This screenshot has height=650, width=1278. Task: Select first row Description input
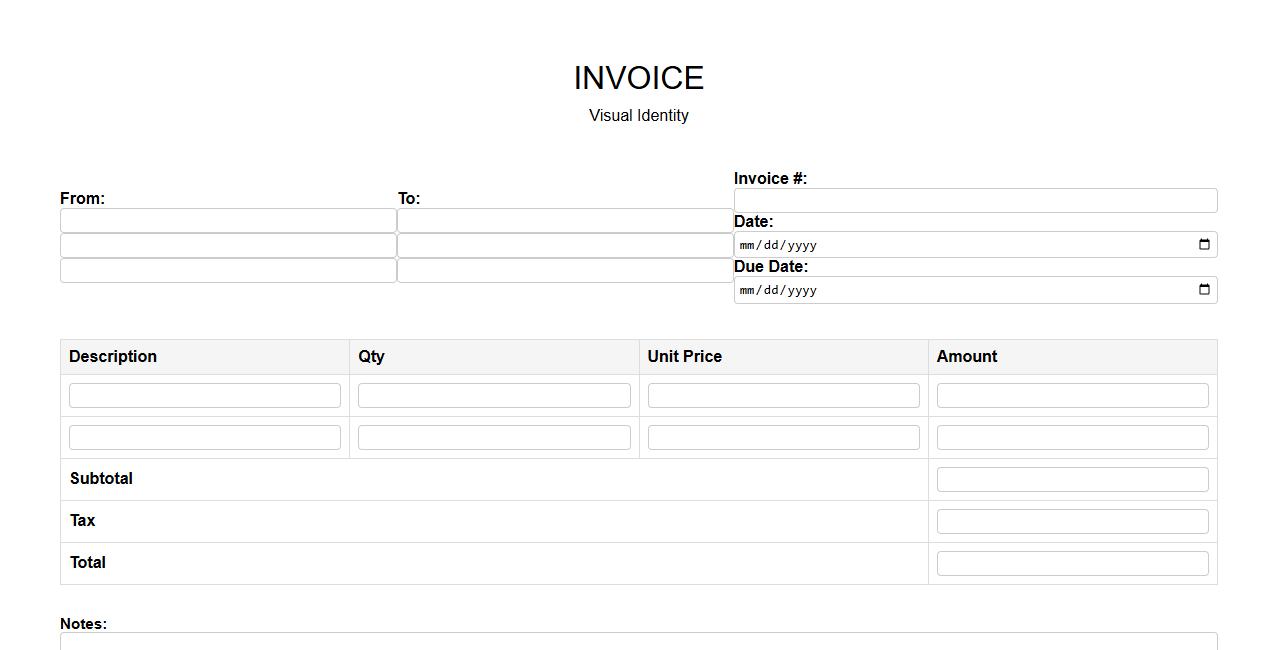tap(205, 396)
